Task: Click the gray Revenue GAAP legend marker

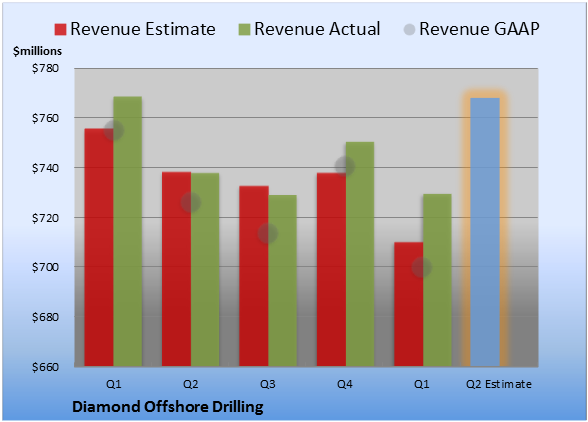Action: pyautogui.click(x=409, y=30)
